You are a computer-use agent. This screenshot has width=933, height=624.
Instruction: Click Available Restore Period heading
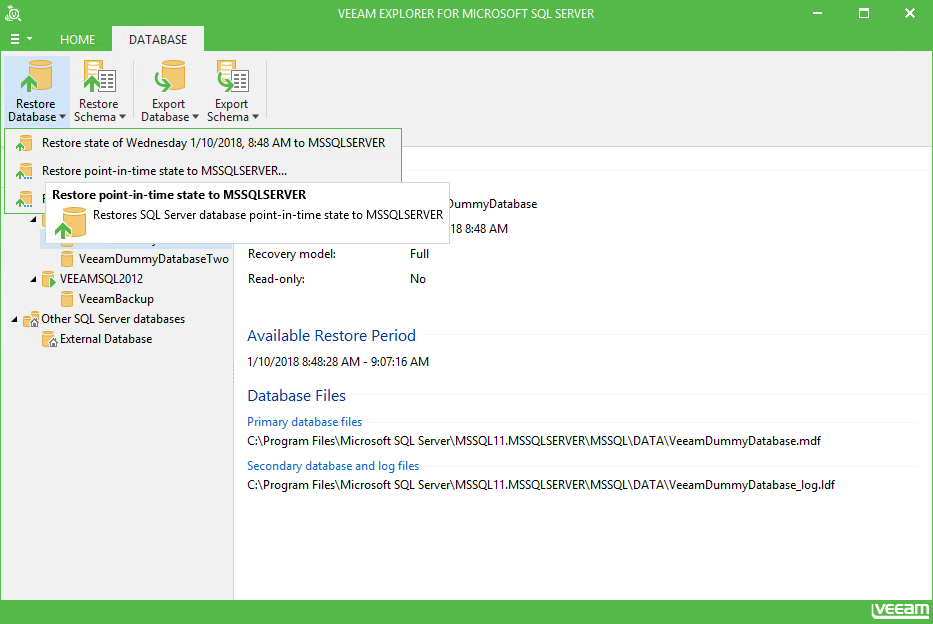[x=331, y=335]
